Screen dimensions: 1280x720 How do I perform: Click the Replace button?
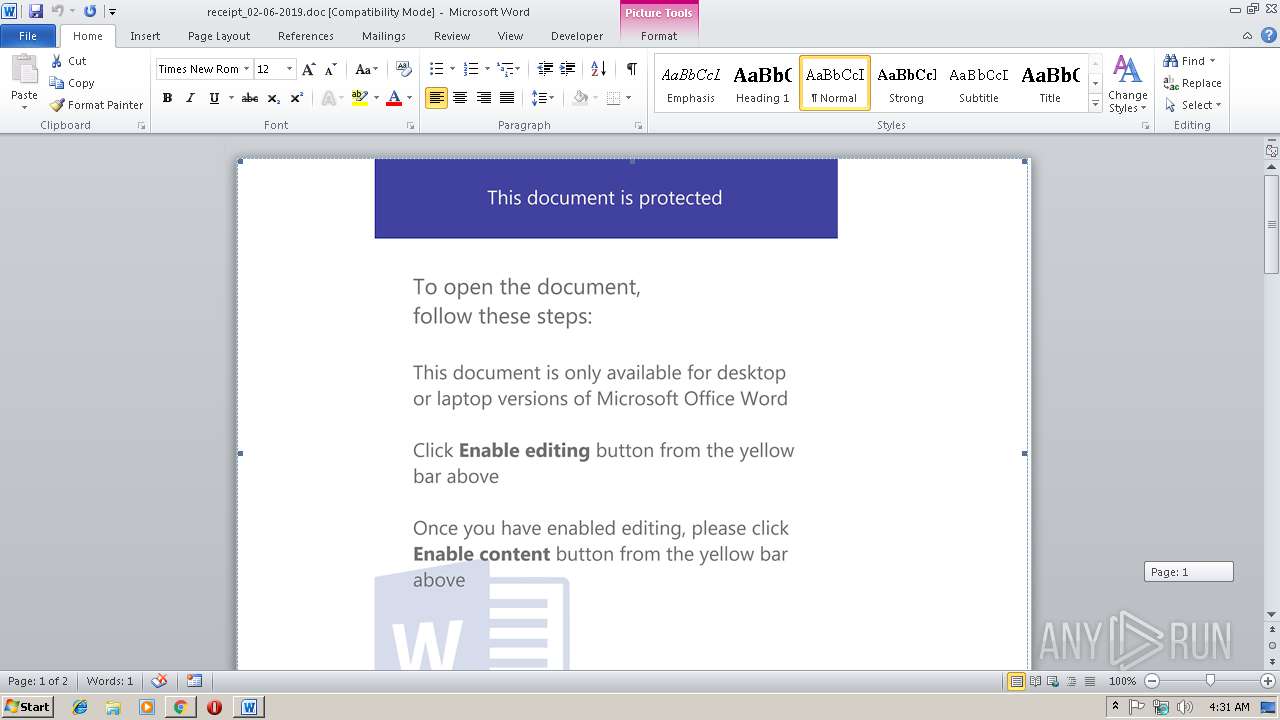1192,83
